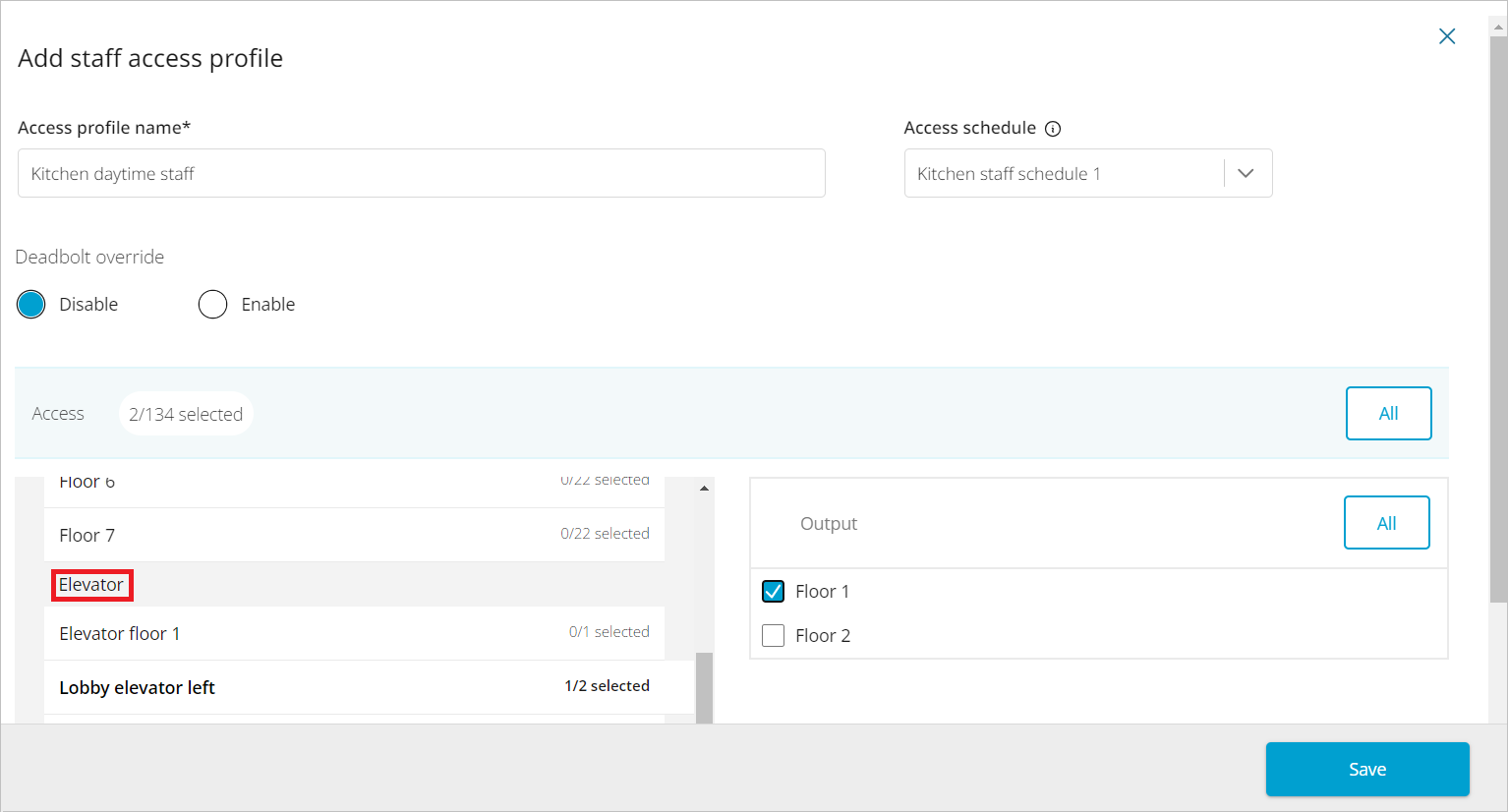Close the Add staff access profile dialog
This screenshot has height=812, width=1508.
1447,36
